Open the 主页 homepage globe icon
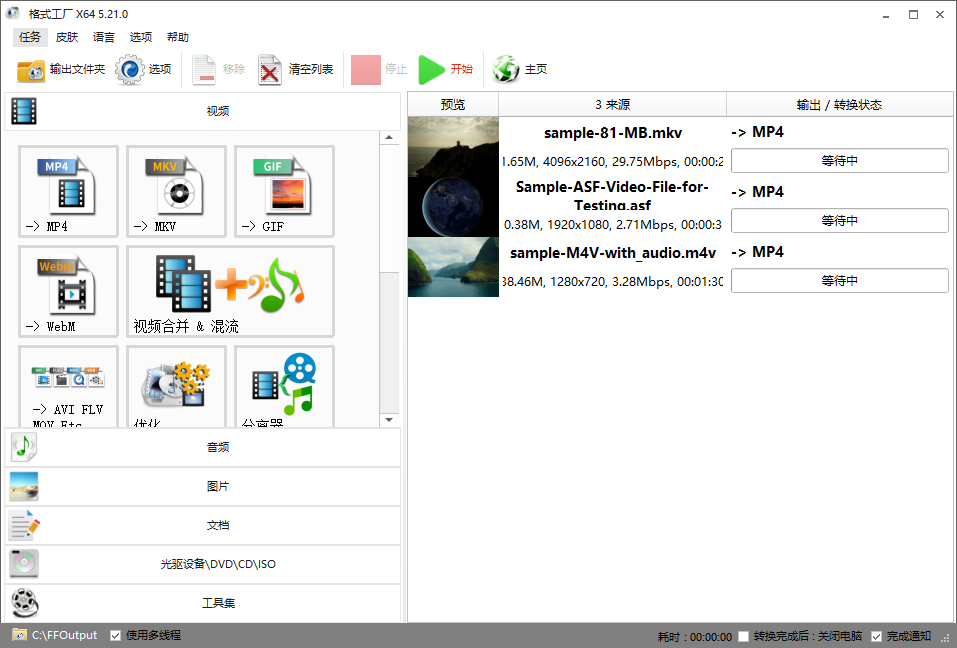The image size is (957, 648). pos(506,69)
